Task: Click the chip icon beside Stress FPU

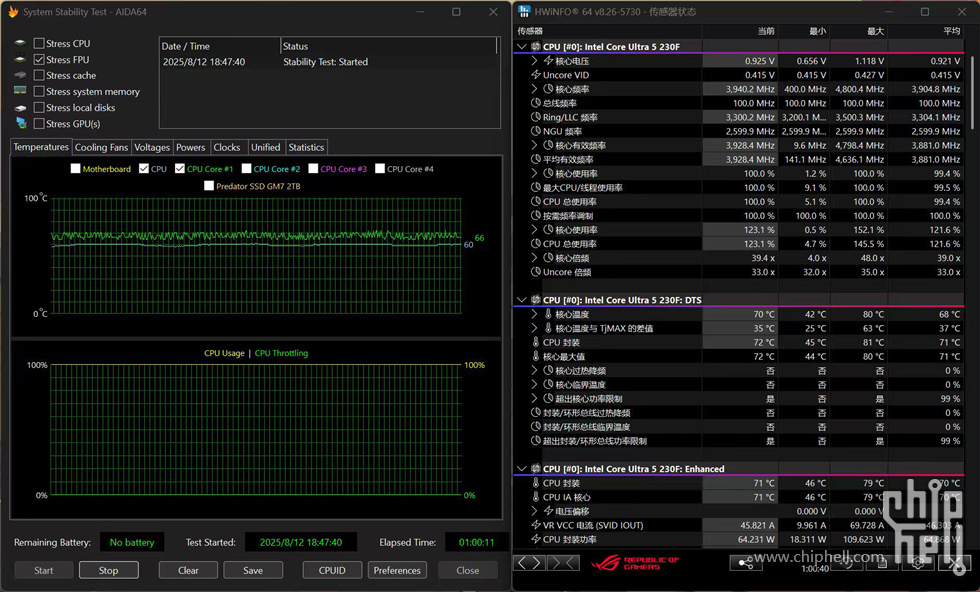Action: 21,59
